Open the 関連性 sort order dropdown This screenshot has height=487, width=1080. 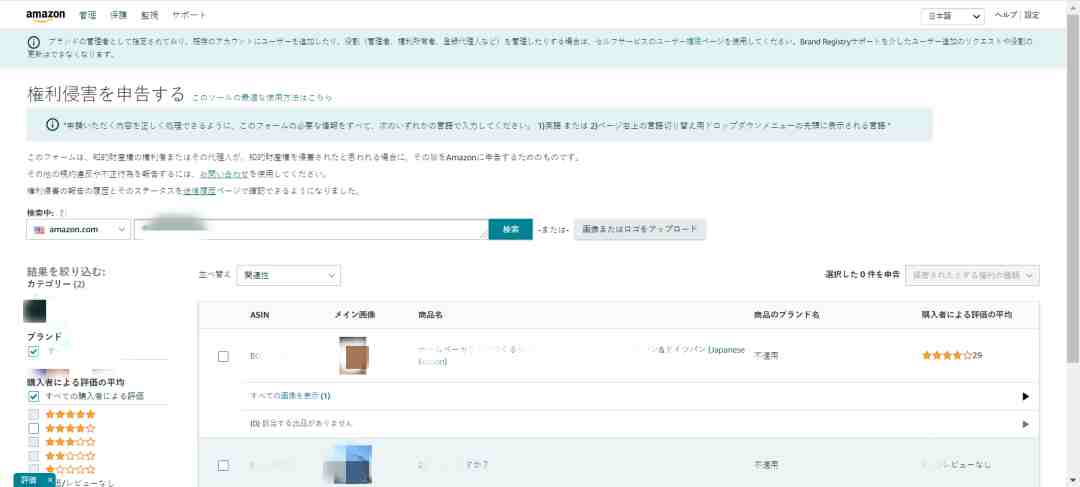pyautogui.click(x=289, y=276)
